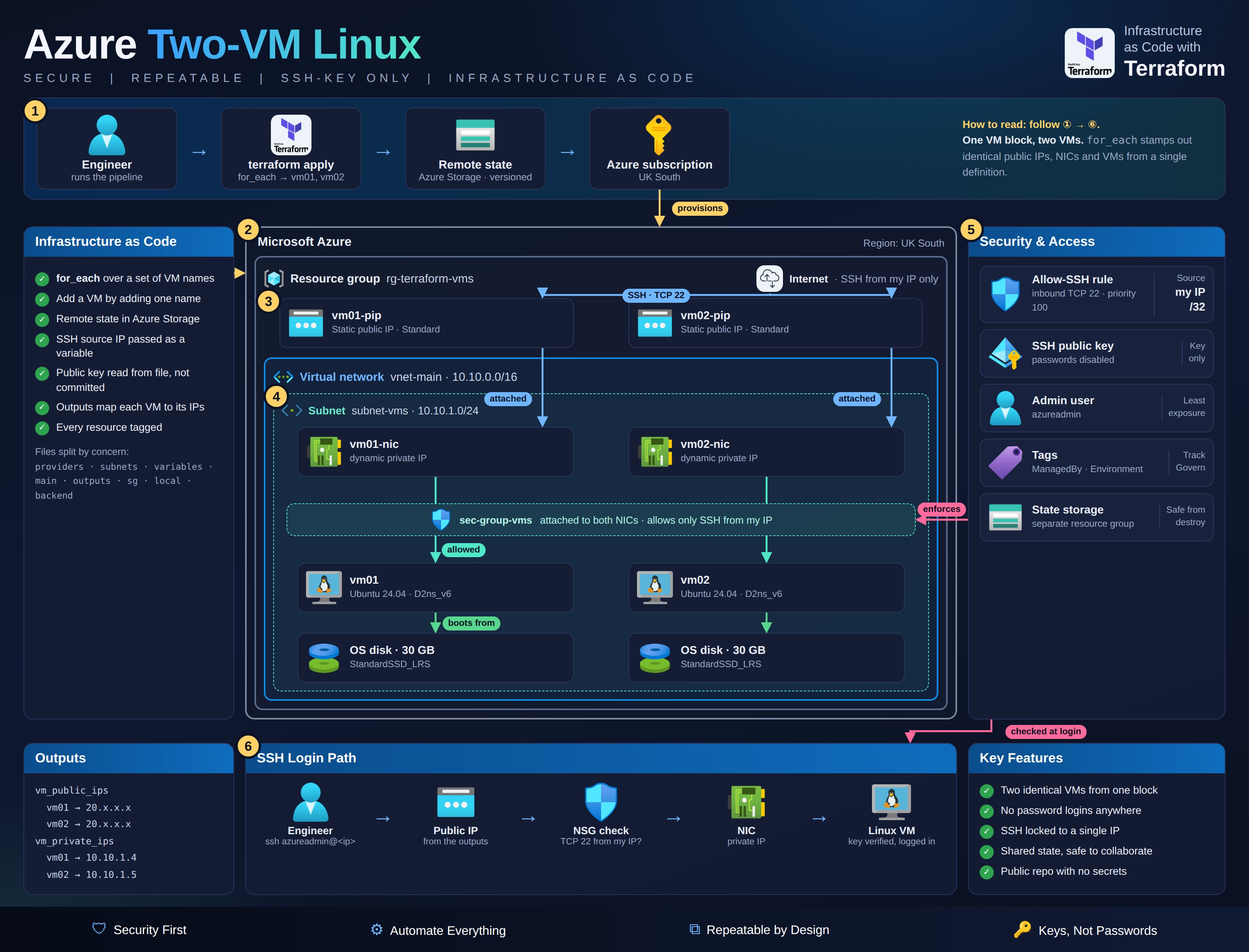Click the Resource group cube icon
1249x952 pixels.
click(x=274, y=279)
